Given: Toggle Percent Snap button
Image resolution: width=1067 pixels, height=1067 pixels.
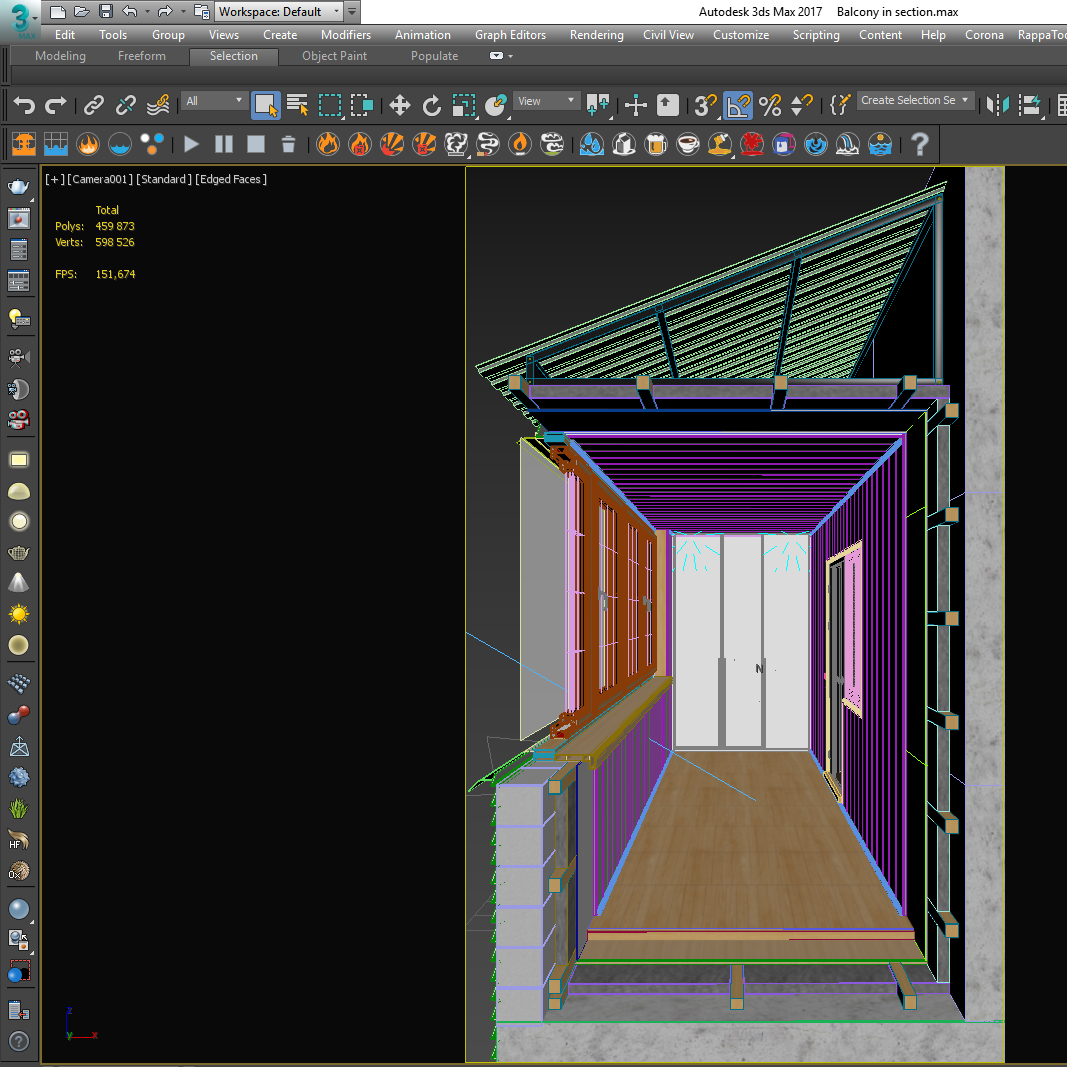Looking at the screenshot, I should pos(769,105).
